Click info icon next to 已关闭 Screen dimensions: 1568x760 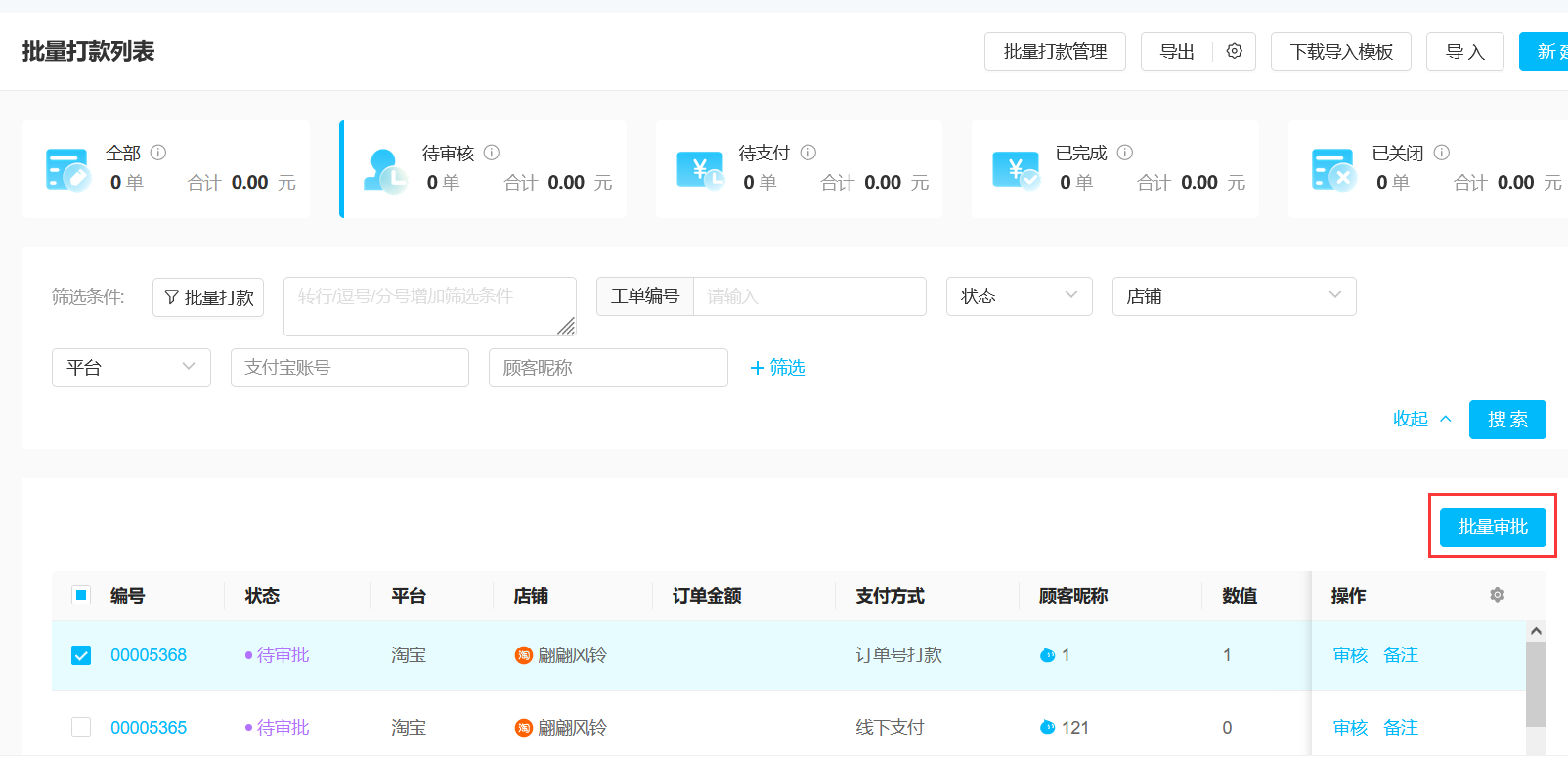(1442, 153)
